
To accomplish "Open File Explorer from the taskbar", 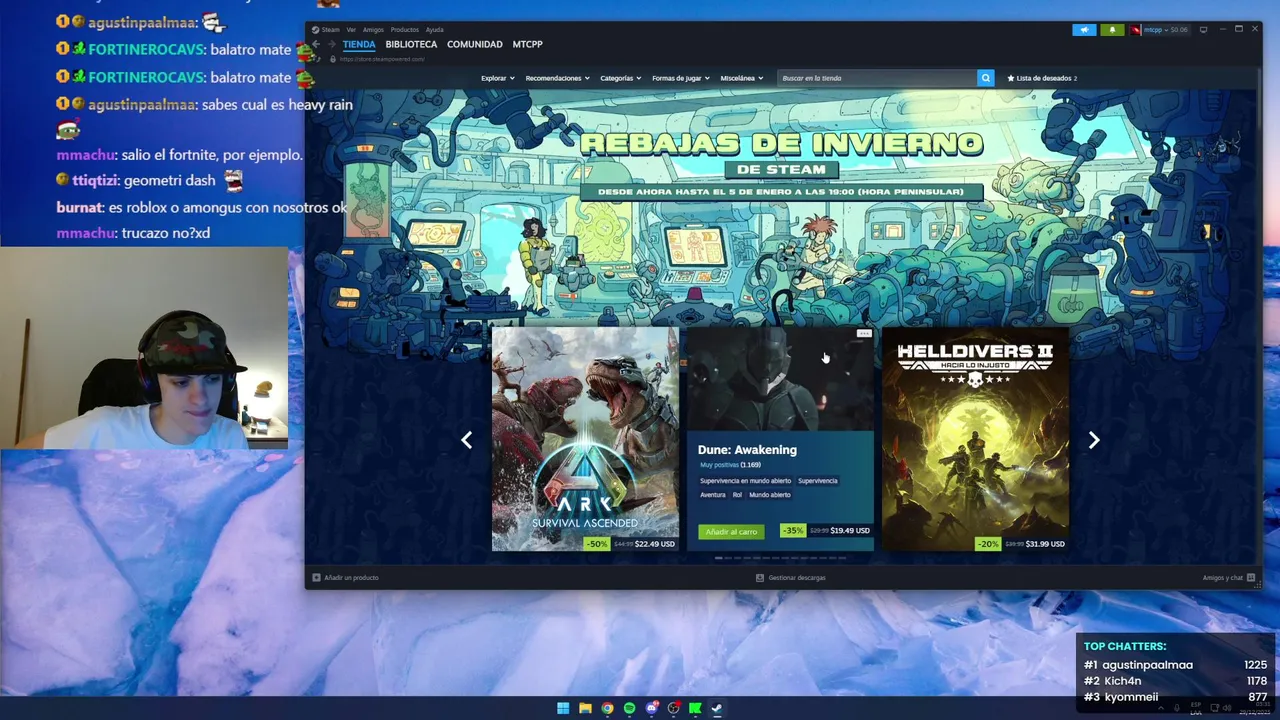I will click(585, 708).
